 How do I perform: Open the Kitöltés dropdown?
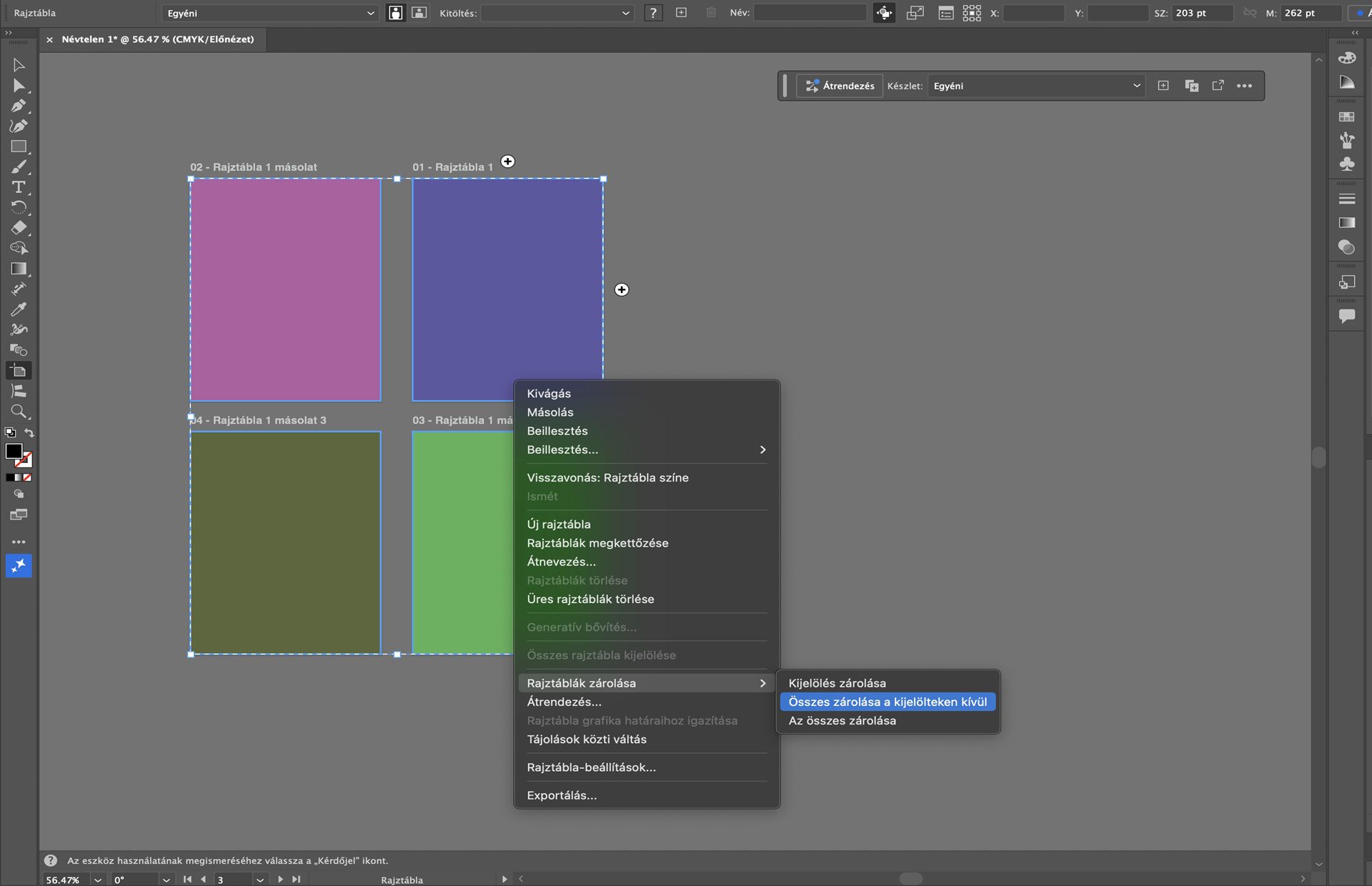tap(557, 13)
